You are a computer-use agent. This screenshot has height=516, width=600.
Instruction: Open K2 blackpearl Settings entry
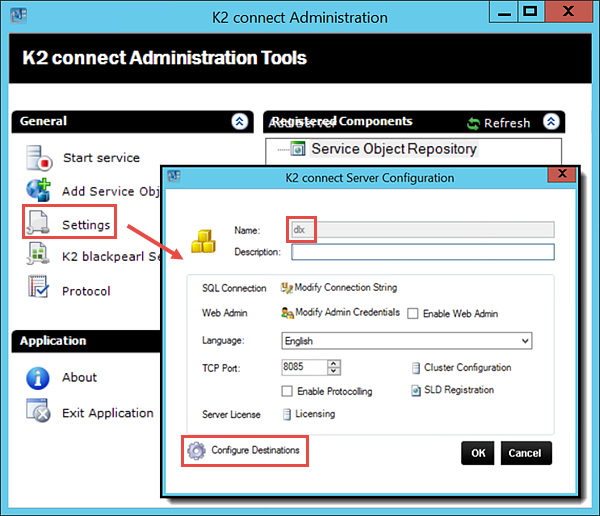point(111,256)
